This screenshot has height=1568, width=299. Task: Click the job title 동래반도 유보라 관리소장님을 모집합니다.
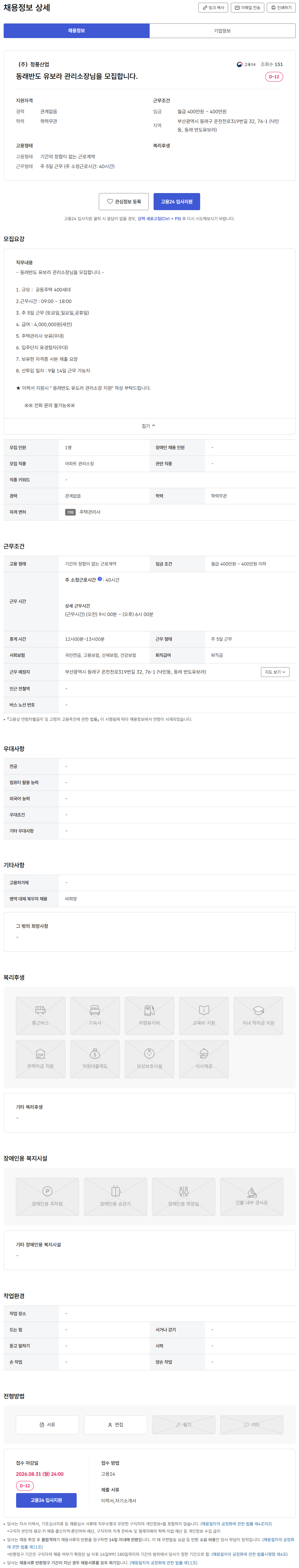pyautogui.click(x=77, y=77)
